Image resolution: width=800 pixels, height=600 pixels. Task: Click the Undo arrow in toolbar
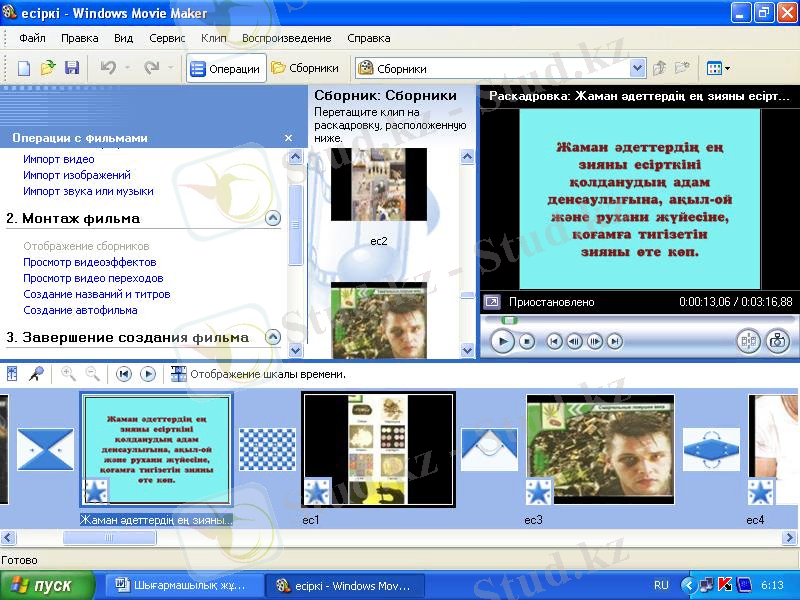(108, 68)
